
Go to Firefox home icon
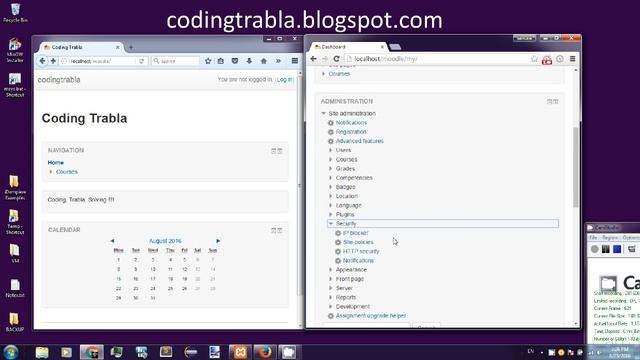(264, 61)
